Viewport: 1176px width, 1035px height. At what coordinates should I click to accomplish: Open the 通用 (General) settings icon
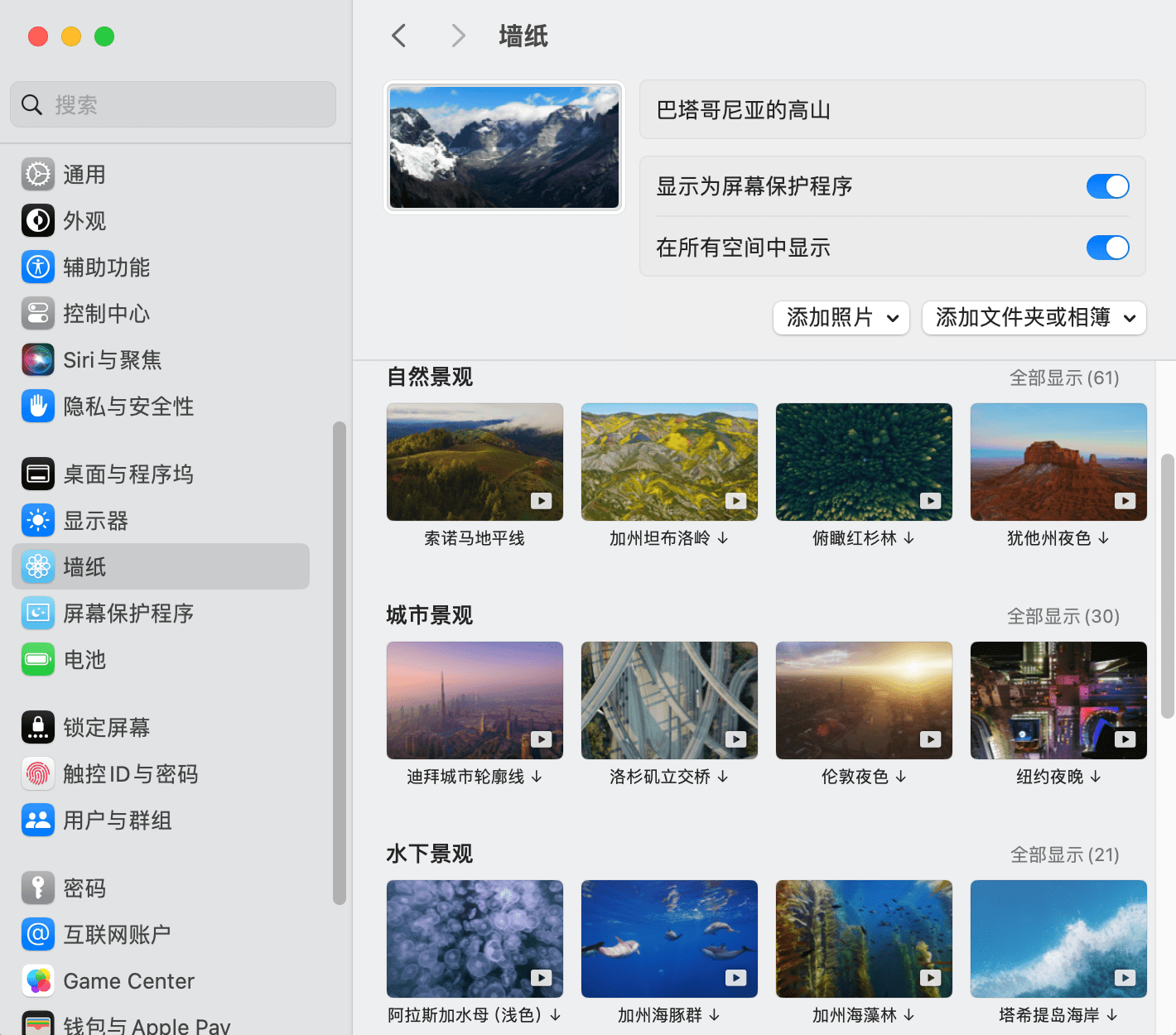[38, 175]
